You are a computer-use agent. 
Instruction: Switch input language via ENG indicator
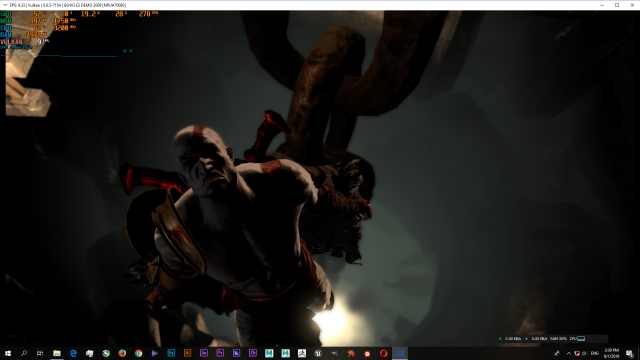click(595, 353)
